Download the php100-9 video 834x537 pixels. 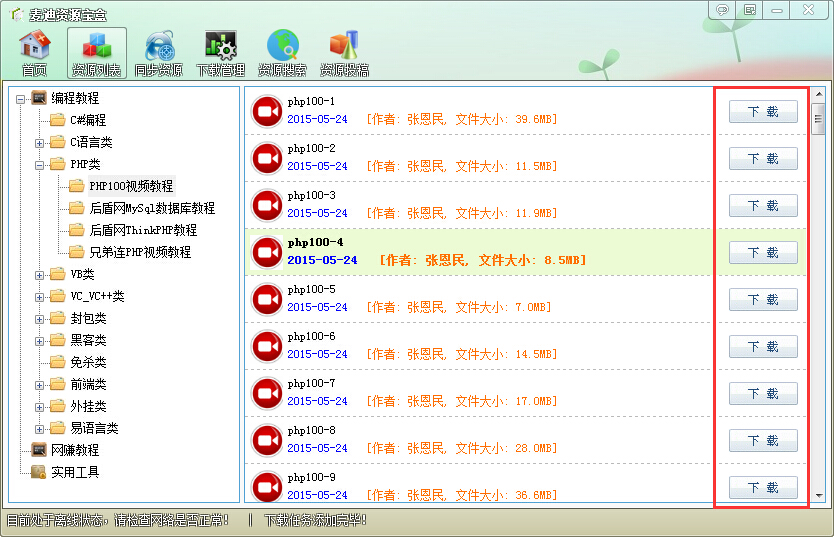(x=763, y=488)
